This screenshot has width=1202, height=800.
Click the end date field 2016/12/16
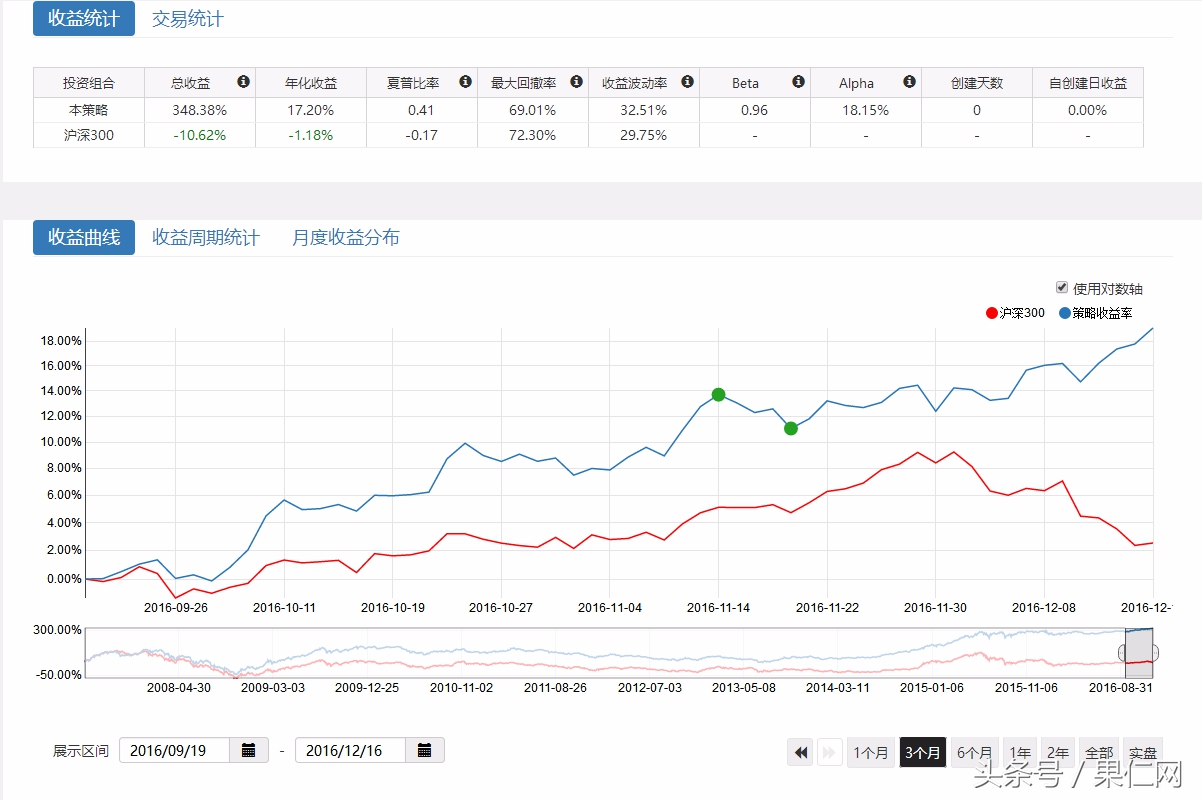point(351,750)
